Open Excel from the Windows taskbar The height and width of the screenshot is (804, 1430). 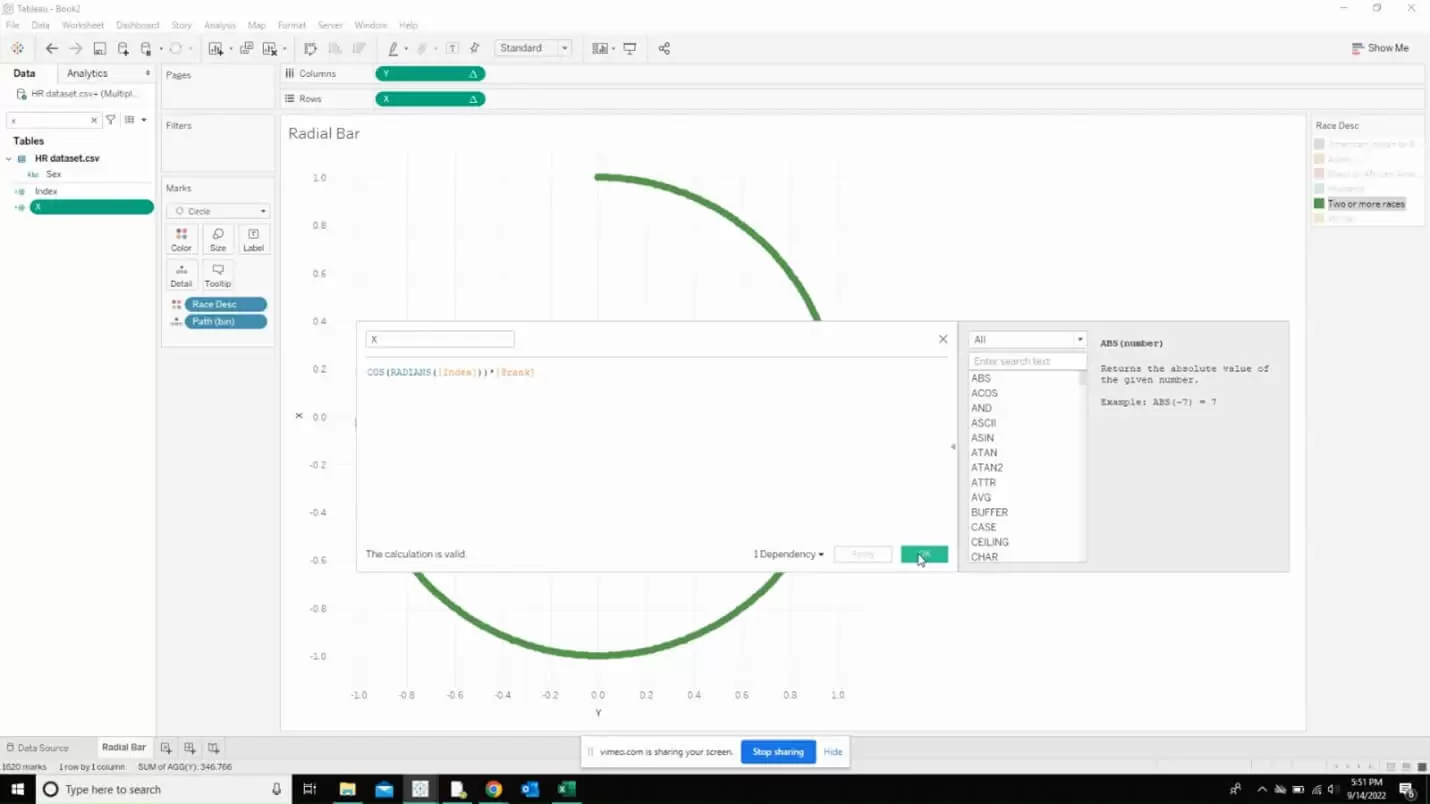567,789
